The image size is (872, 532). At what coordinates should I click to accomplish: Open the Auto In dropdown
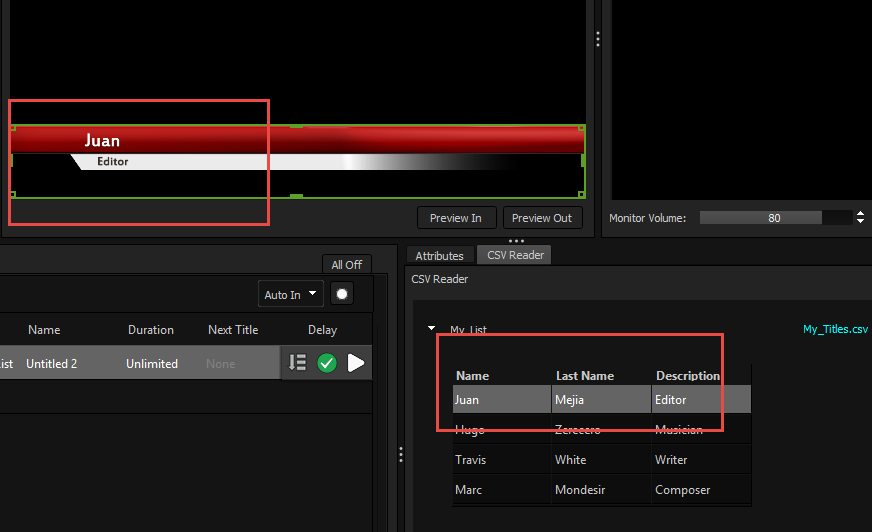pyautogui.click(x=290, y=294)
